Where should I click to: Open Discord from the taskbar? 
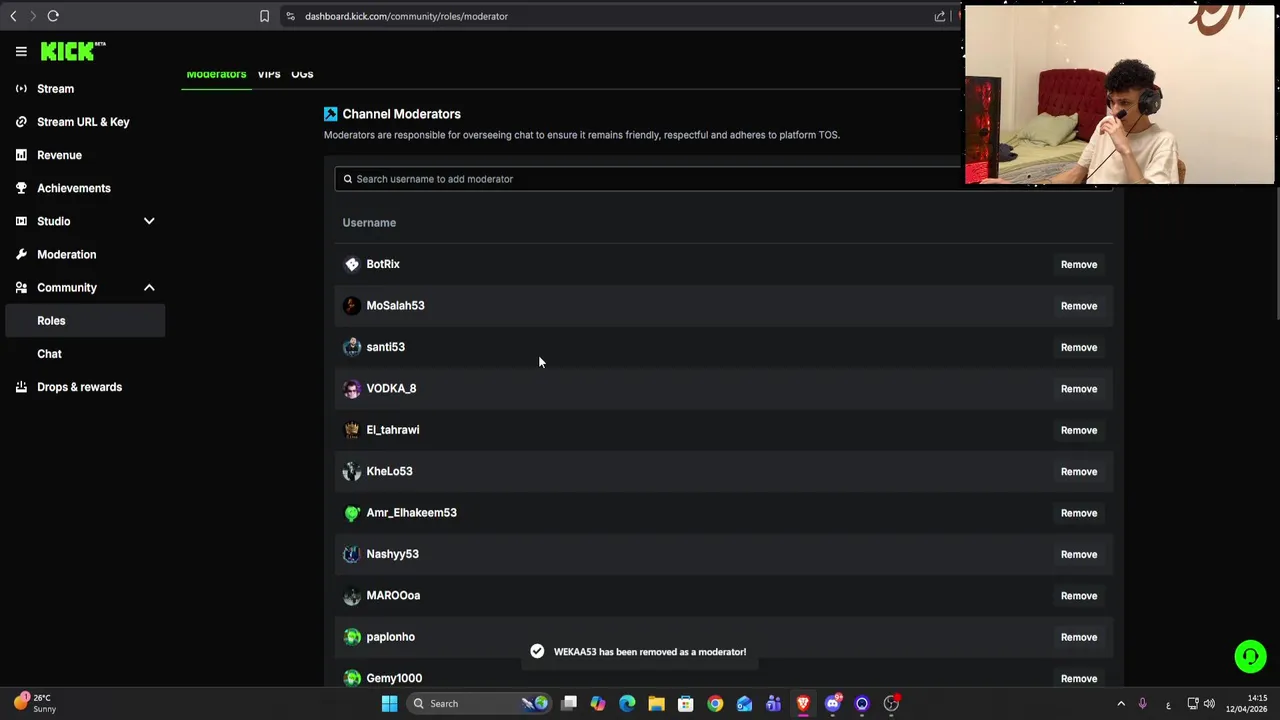coord(832,704)
